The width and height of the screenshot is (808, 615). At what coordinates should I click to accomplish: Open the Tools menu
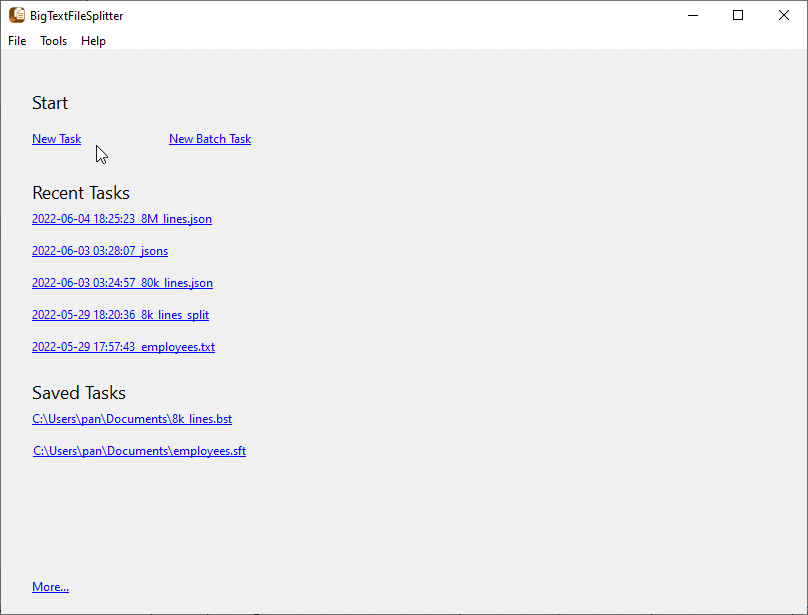point(54,41)
